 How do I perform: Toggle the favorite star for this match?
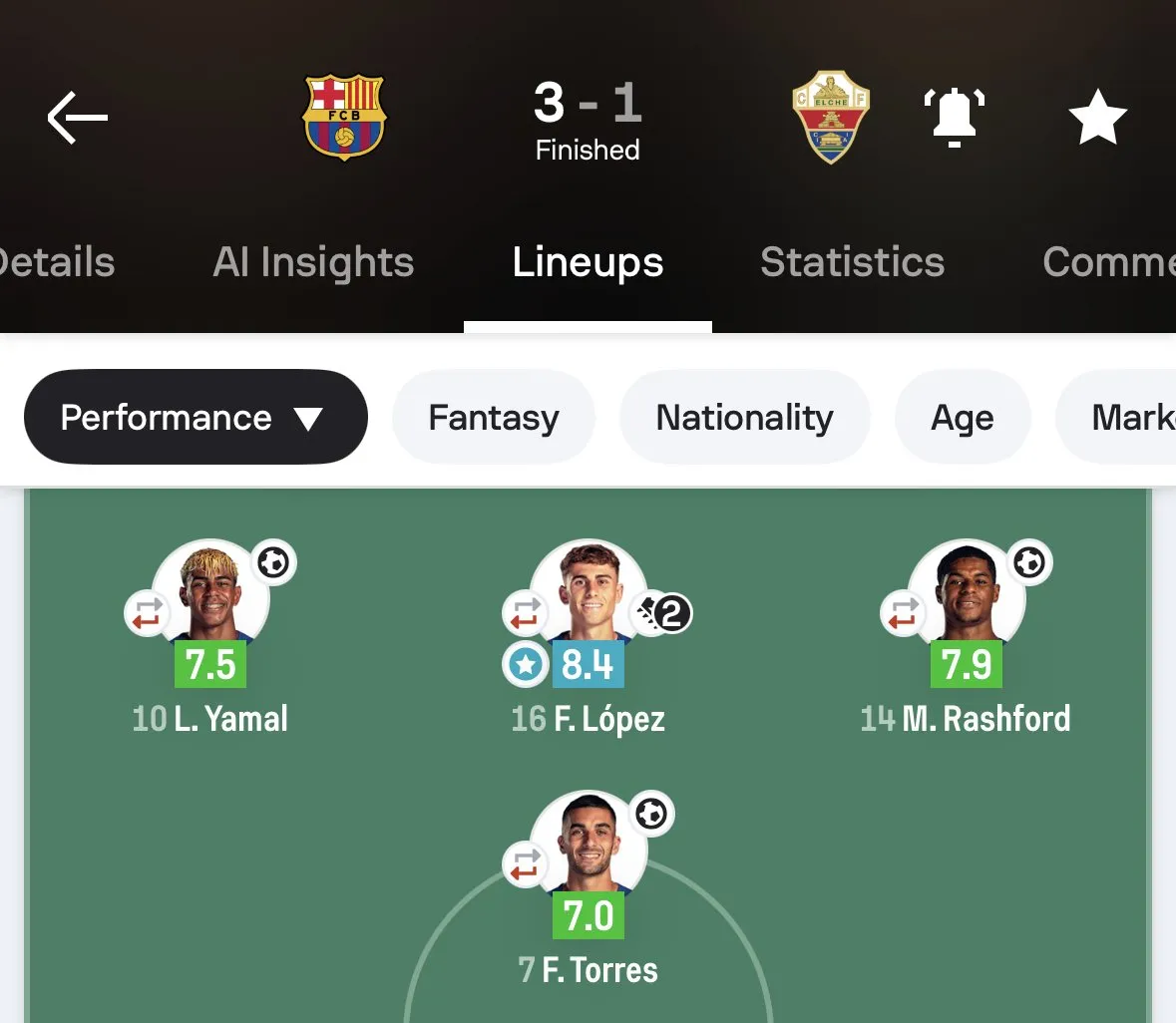1097,117
